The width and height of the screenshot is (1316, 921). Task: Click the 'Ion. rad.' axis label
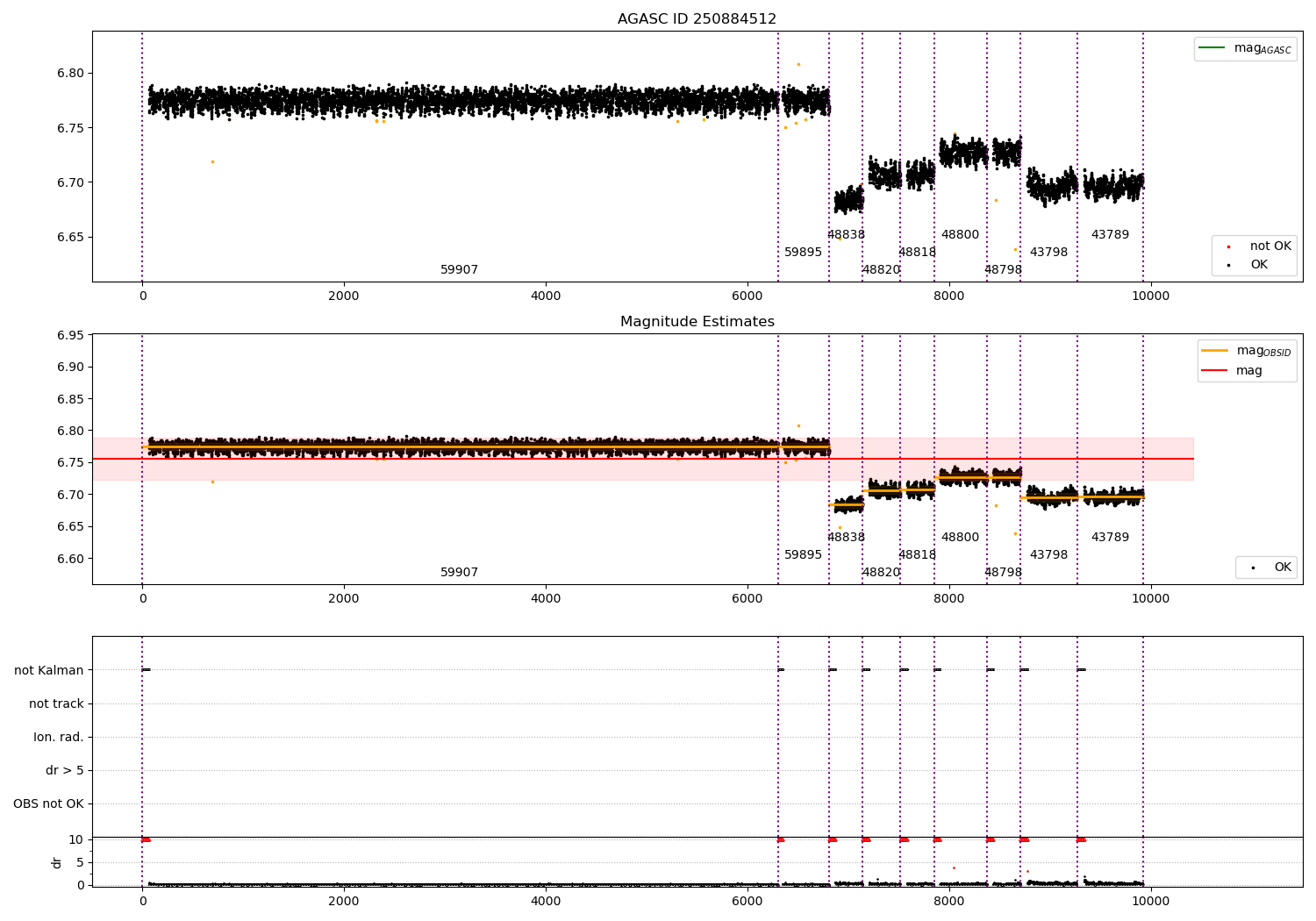pyautogui.click(x=59, y=737)
